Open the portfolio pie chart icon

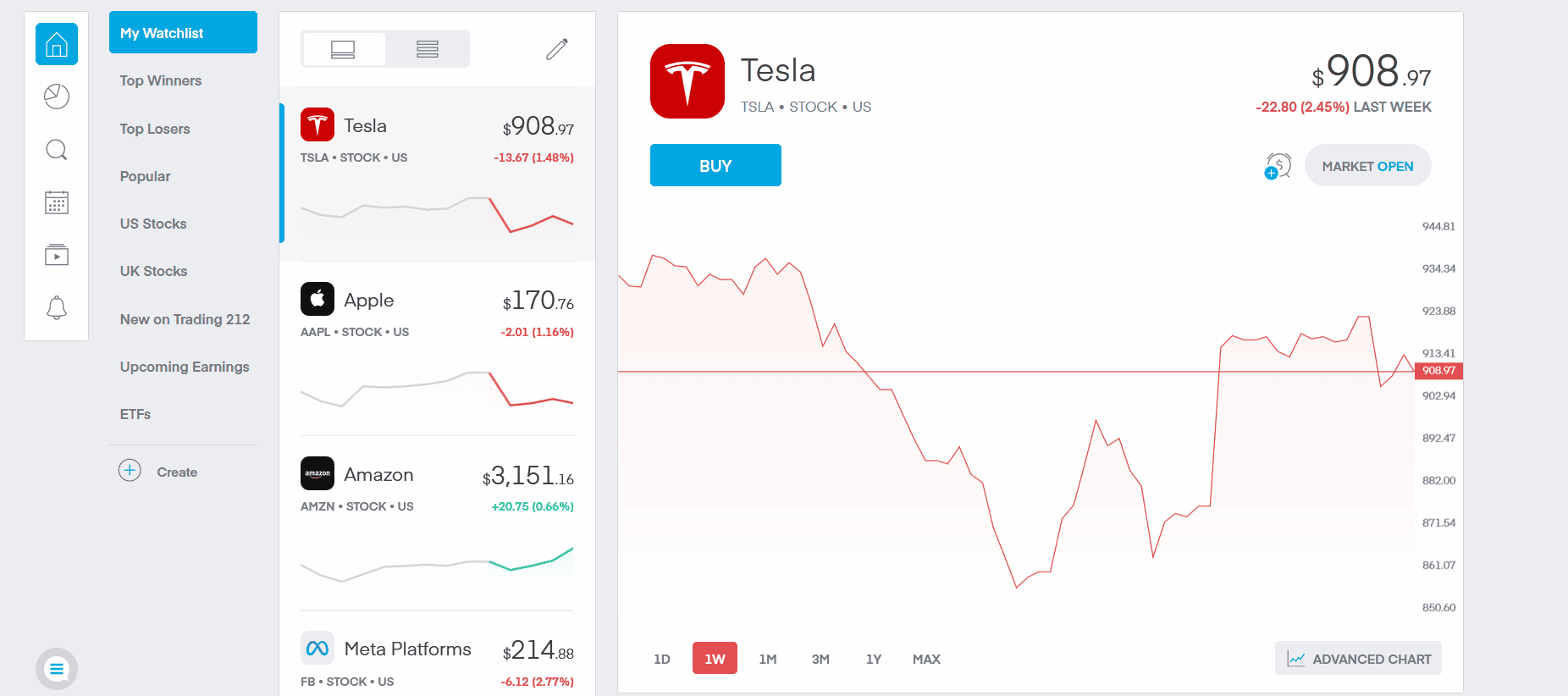click(57, 97)
